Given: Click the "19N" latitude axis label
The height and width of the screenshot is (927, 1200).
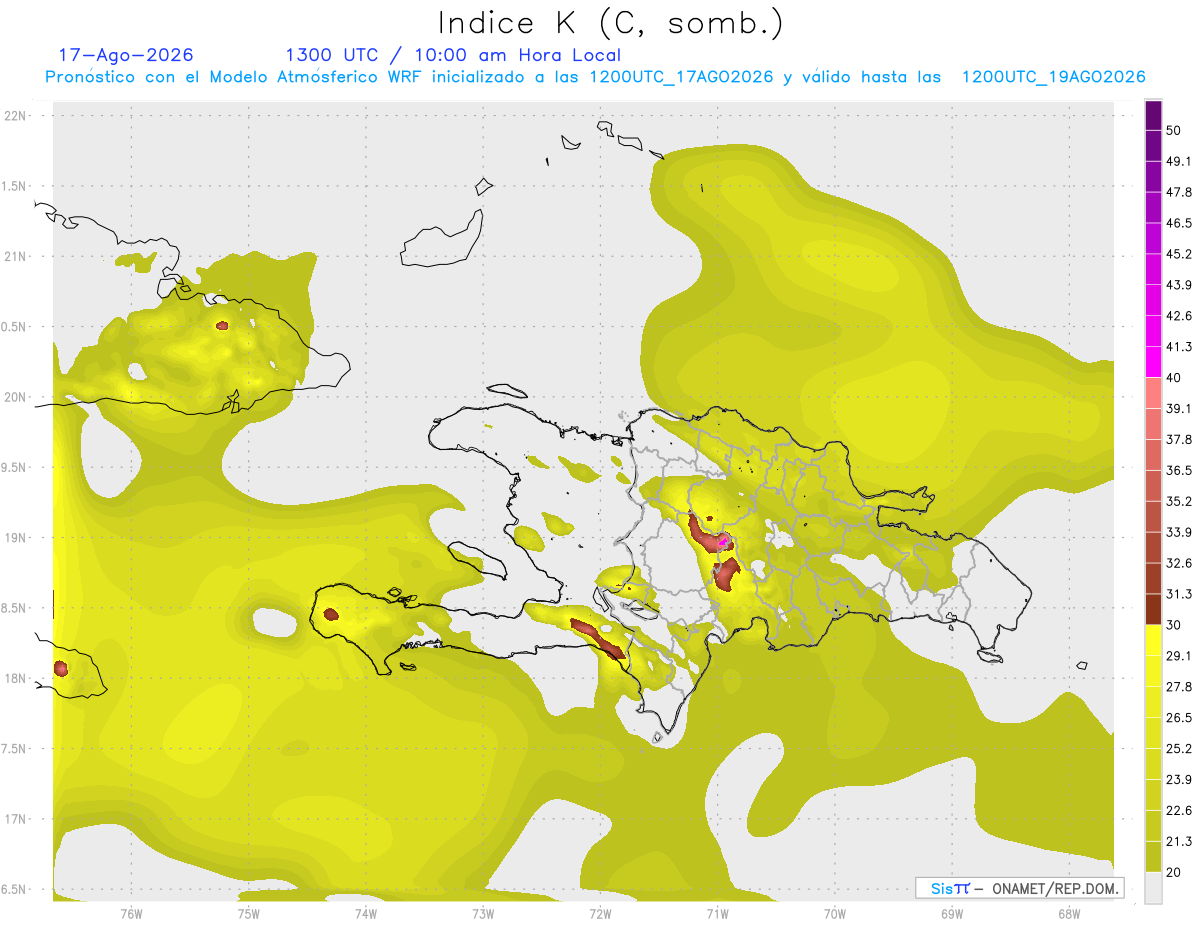Looking at the screenshot, I should coord(15,537).
